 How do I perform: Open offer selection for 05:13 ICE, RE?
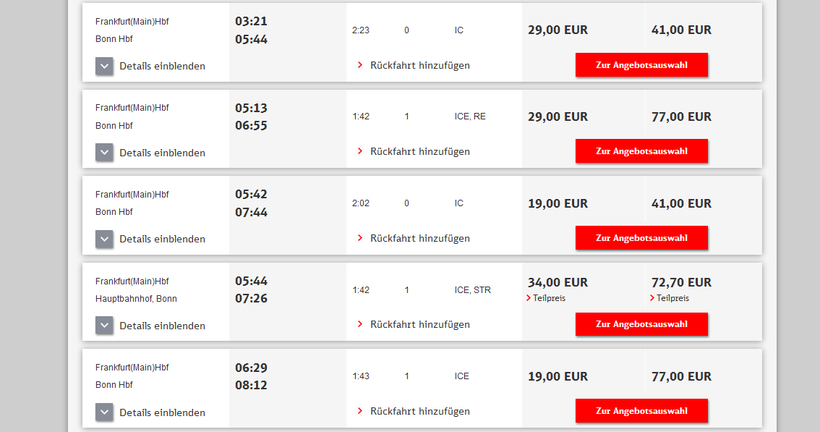pyautogui.click(x=641, y=151)
